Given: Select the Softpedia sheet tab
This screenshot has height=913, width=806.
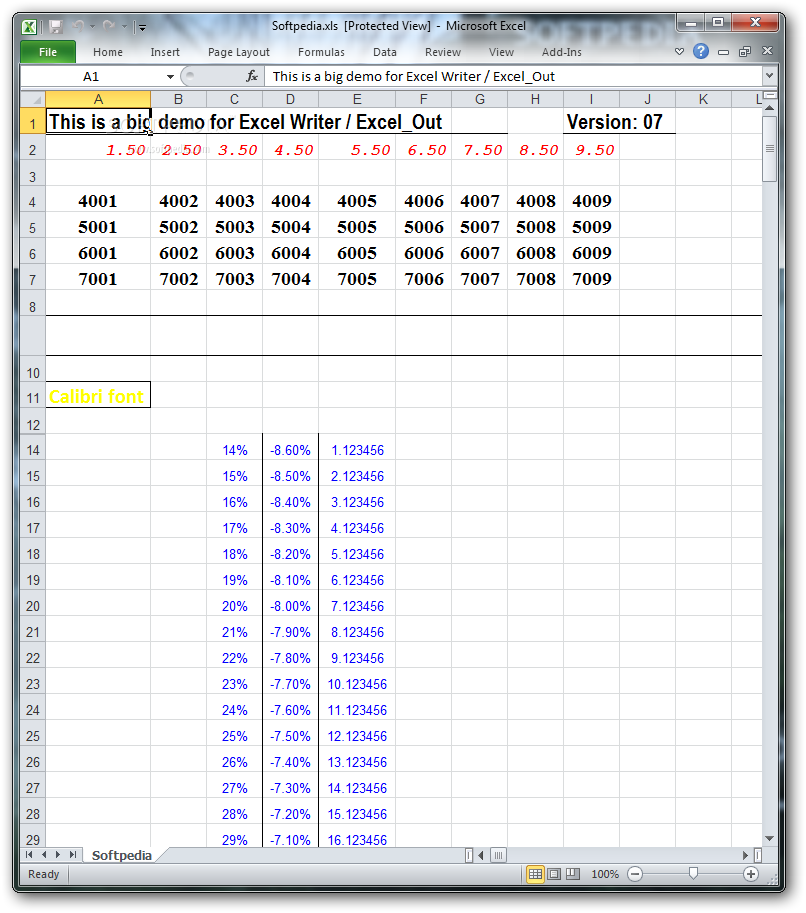Looking at the screenshot, I should (121, 855).
